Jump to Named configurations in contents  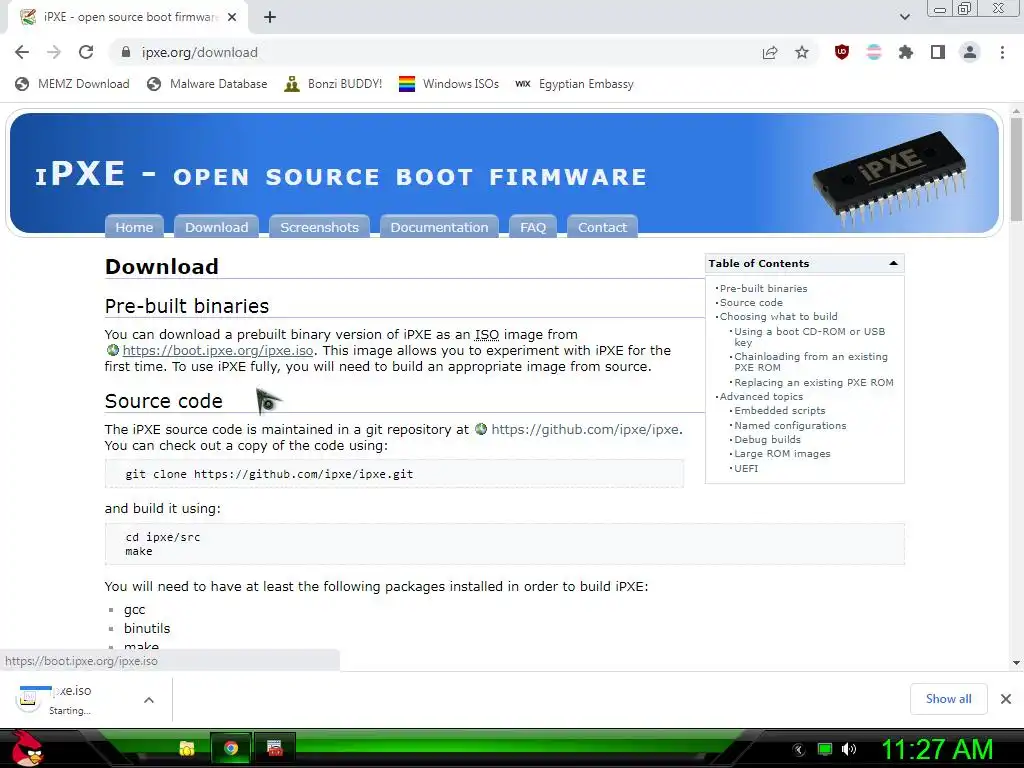tap(790, 425)
